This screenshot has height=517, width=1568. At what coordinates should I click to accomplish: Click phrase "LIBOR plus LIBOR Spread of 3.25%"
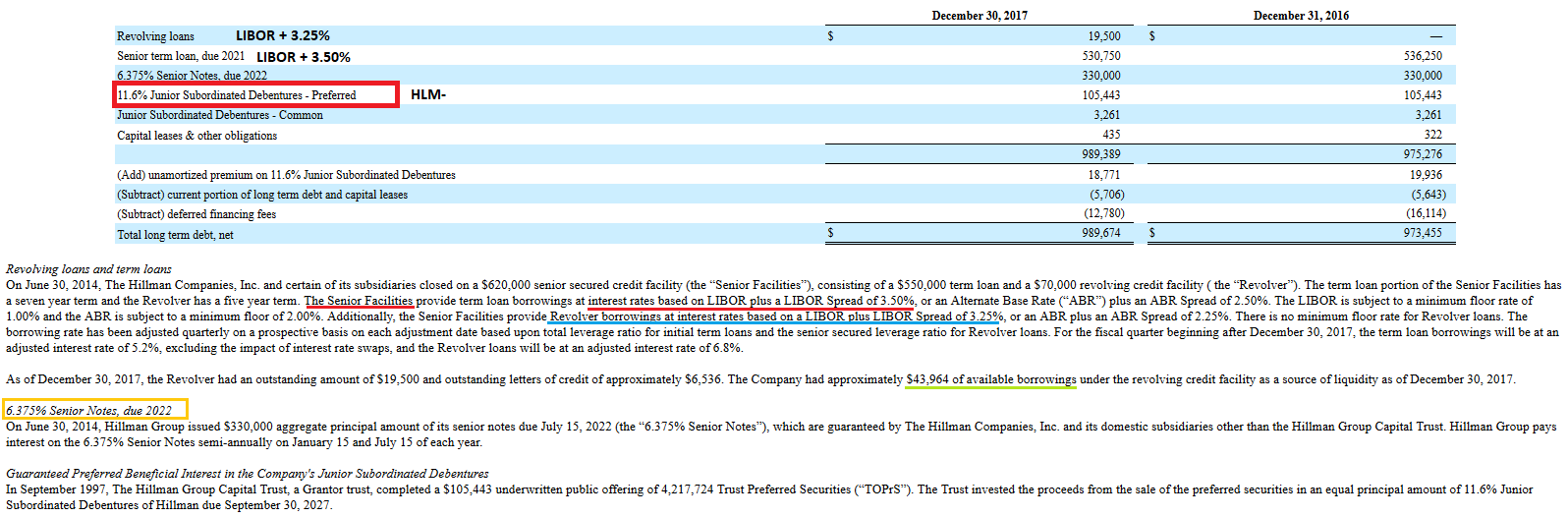[905, 316]
